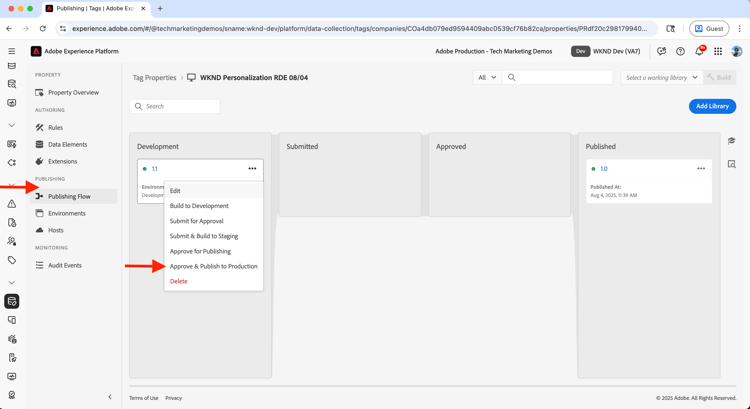Click the monitor icon beside WKND Personalization title
750x409 pixels.
point(191,77)
